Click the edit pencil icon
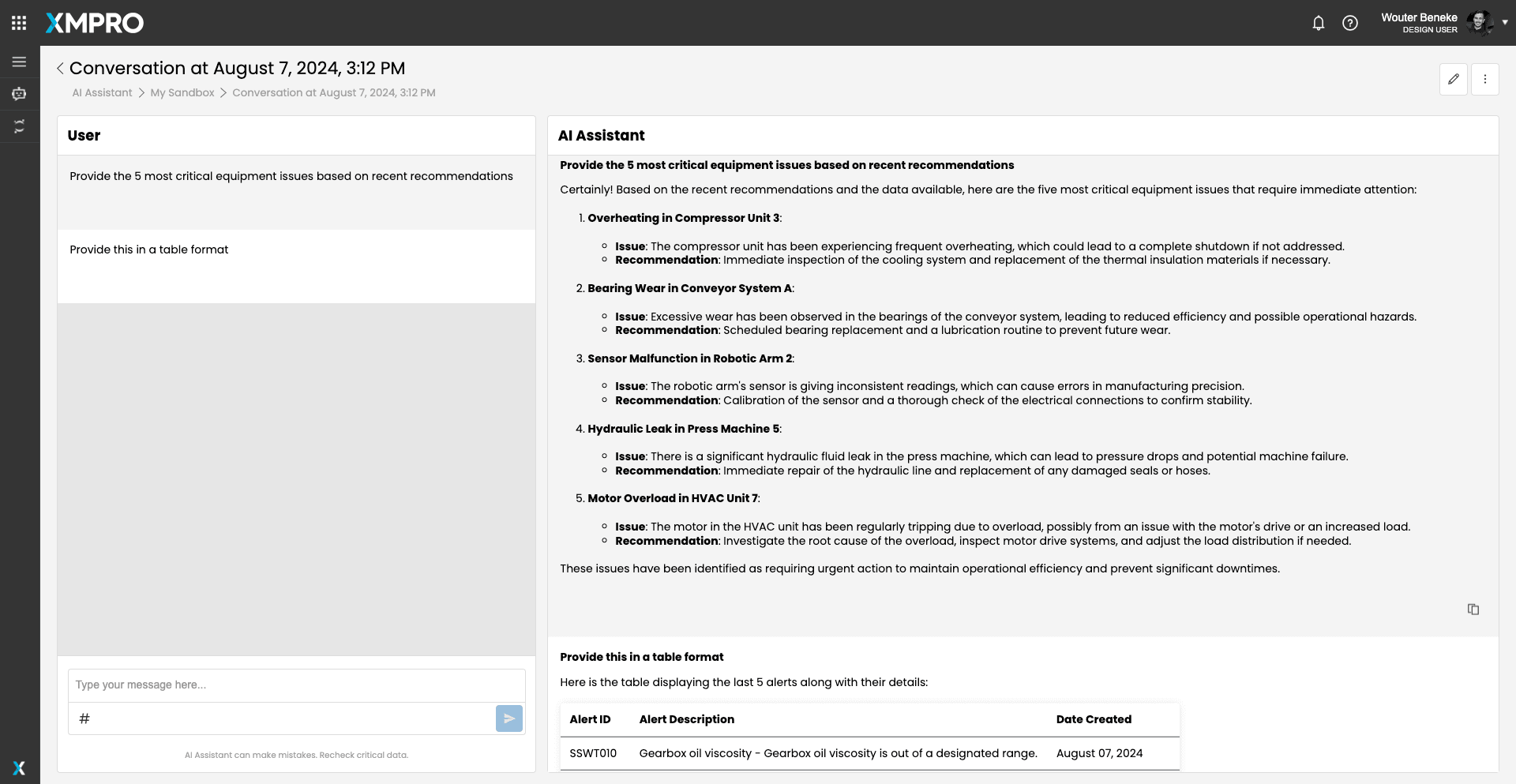Image resolution: width=1516 pixels, height=784 pixels. 1453,79
